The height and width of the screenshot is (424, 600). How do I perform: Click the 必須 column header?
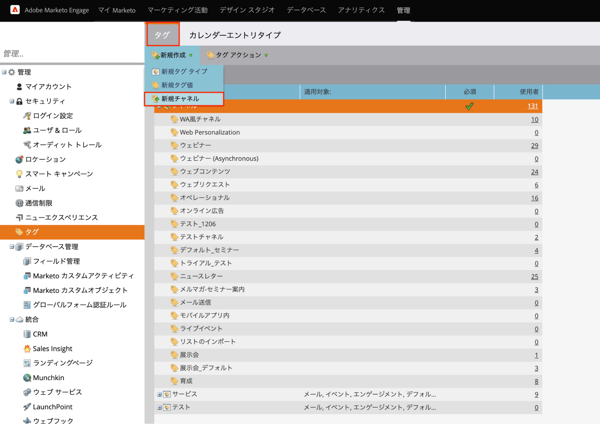pyautogui.click(x=470, y=92)
